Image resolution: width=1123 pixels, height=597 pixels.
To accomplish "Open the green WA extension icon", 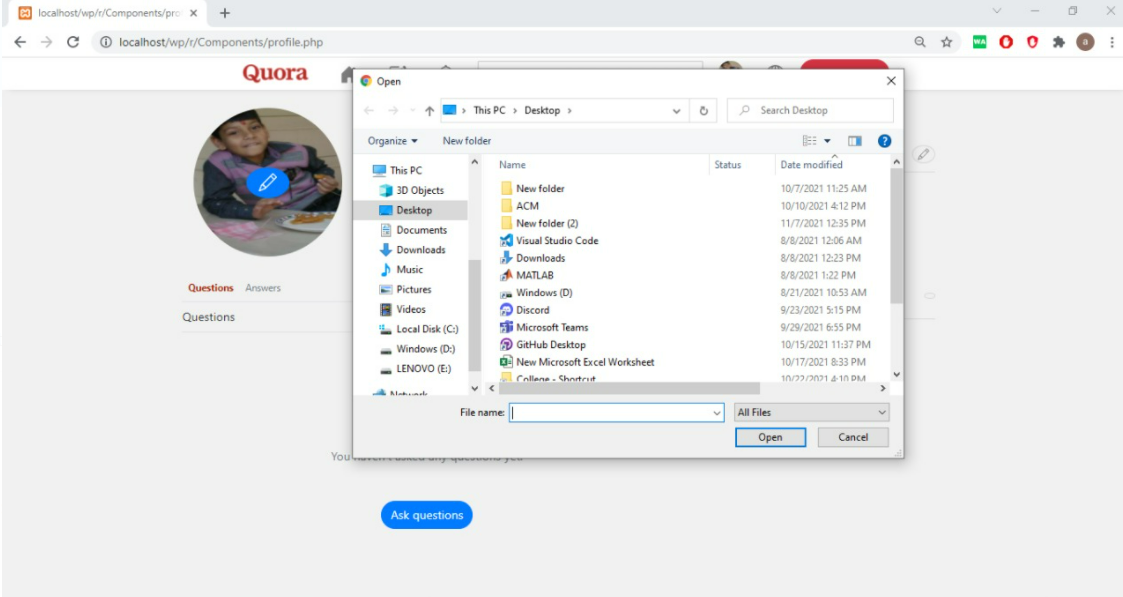I will pyautogui.click(x=979, y=42).
